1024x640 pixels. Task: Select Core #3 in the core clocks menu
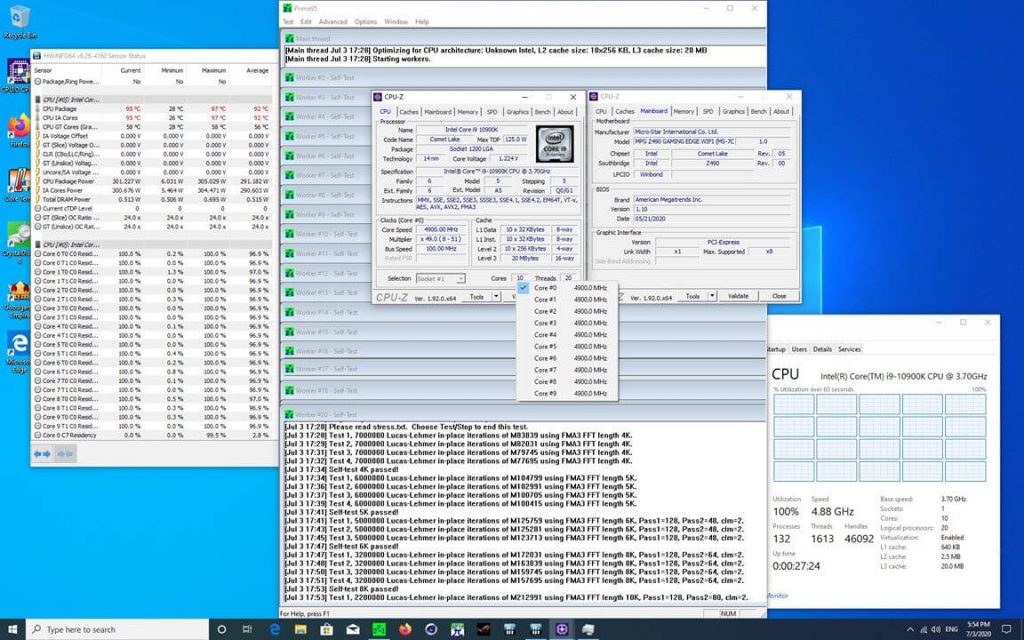point(566,323)
